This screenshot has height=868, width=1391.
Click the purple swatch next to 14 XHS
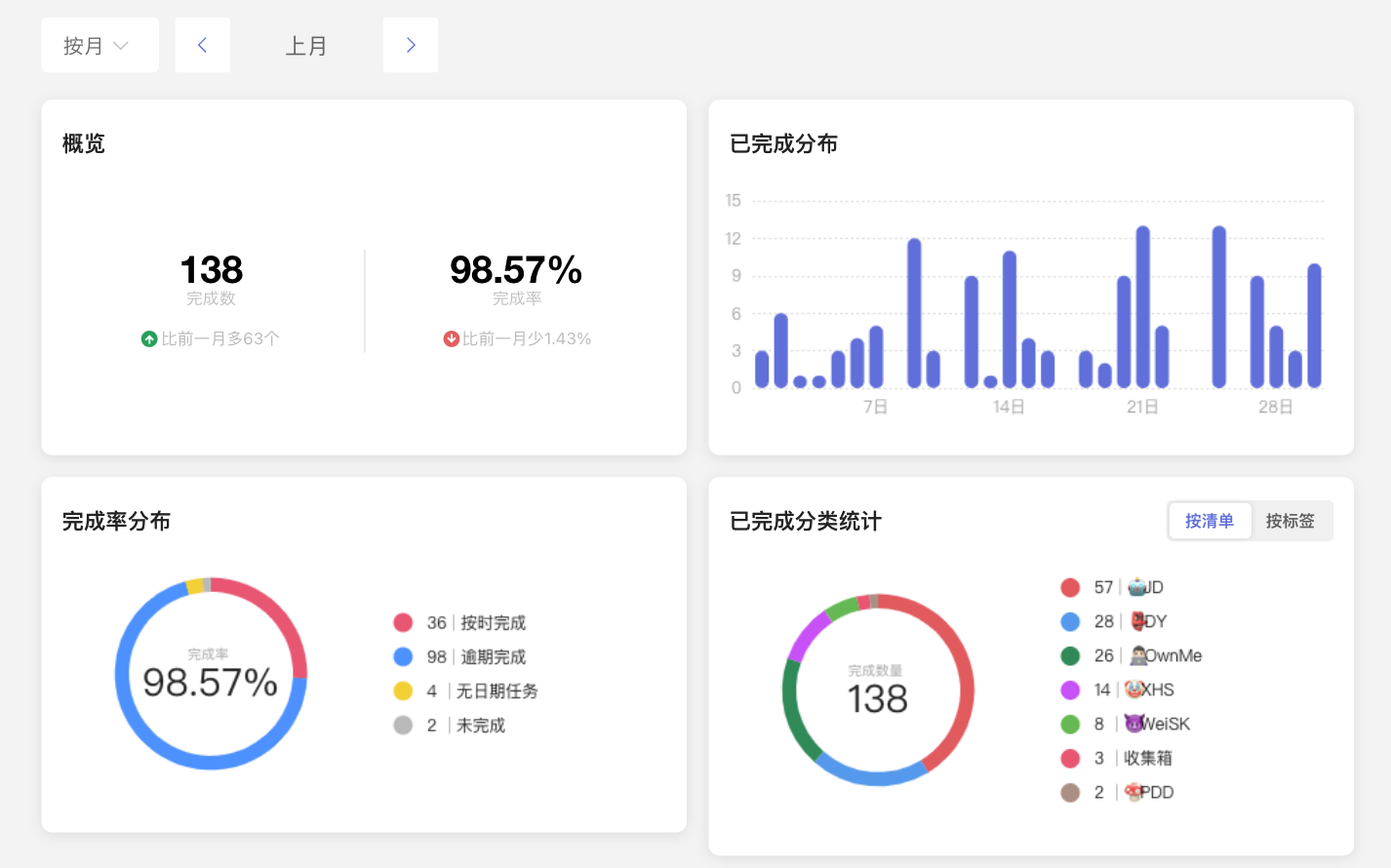[x=1070, y=690]
